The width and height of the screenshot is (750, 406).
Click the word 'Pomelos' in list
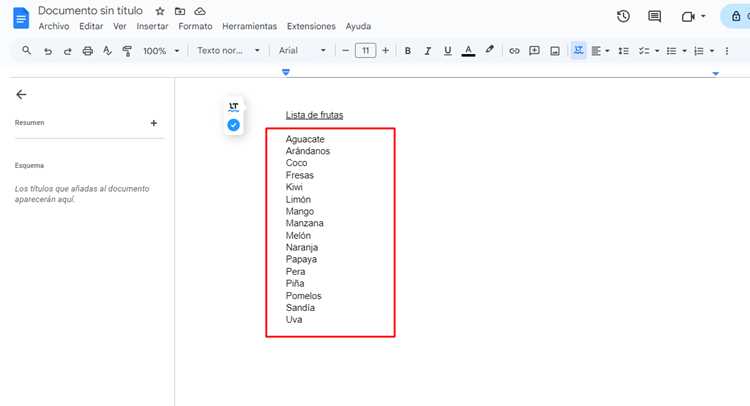(x=304, y=296)
